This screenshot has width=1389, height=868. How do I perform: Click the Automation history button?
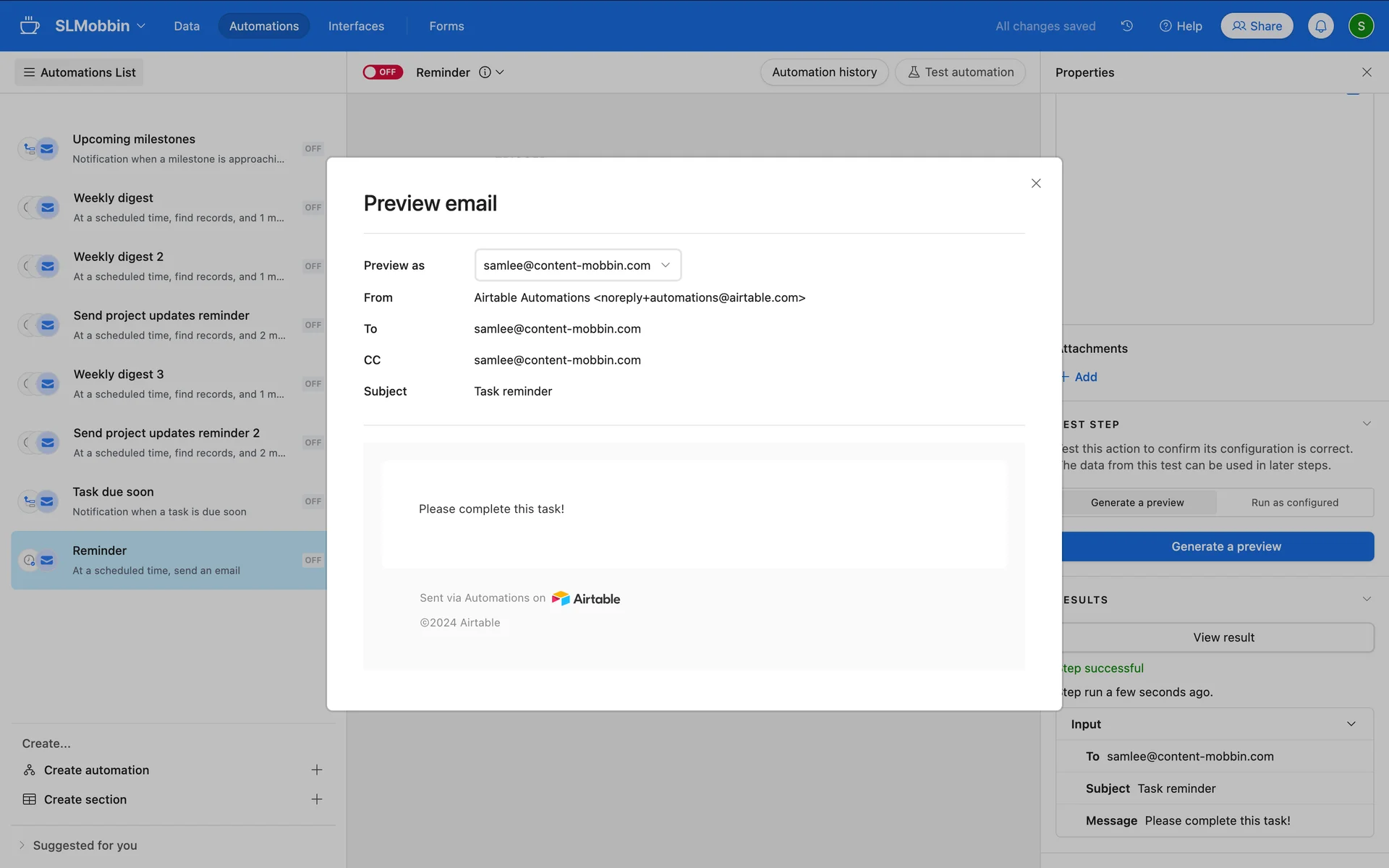click(824, 72)
